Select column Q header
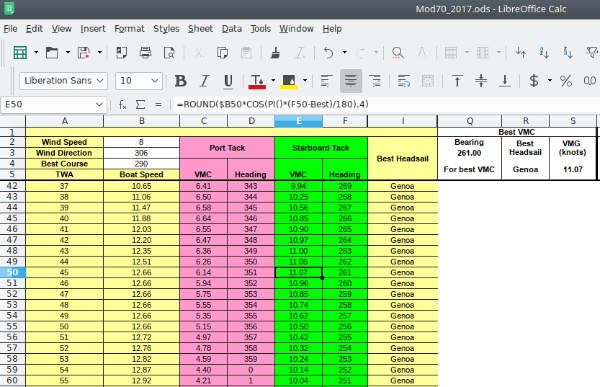The height and width of the screenshot is (387, 600). tap(470, 121)
